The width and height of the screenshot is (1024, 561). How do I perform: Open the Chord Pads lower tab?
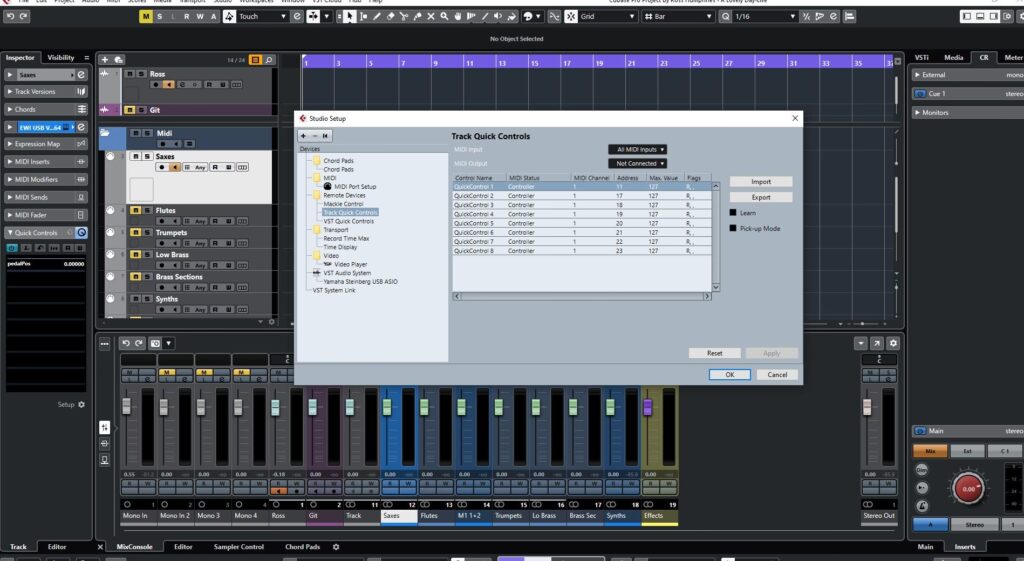click(x=302, y=547)
